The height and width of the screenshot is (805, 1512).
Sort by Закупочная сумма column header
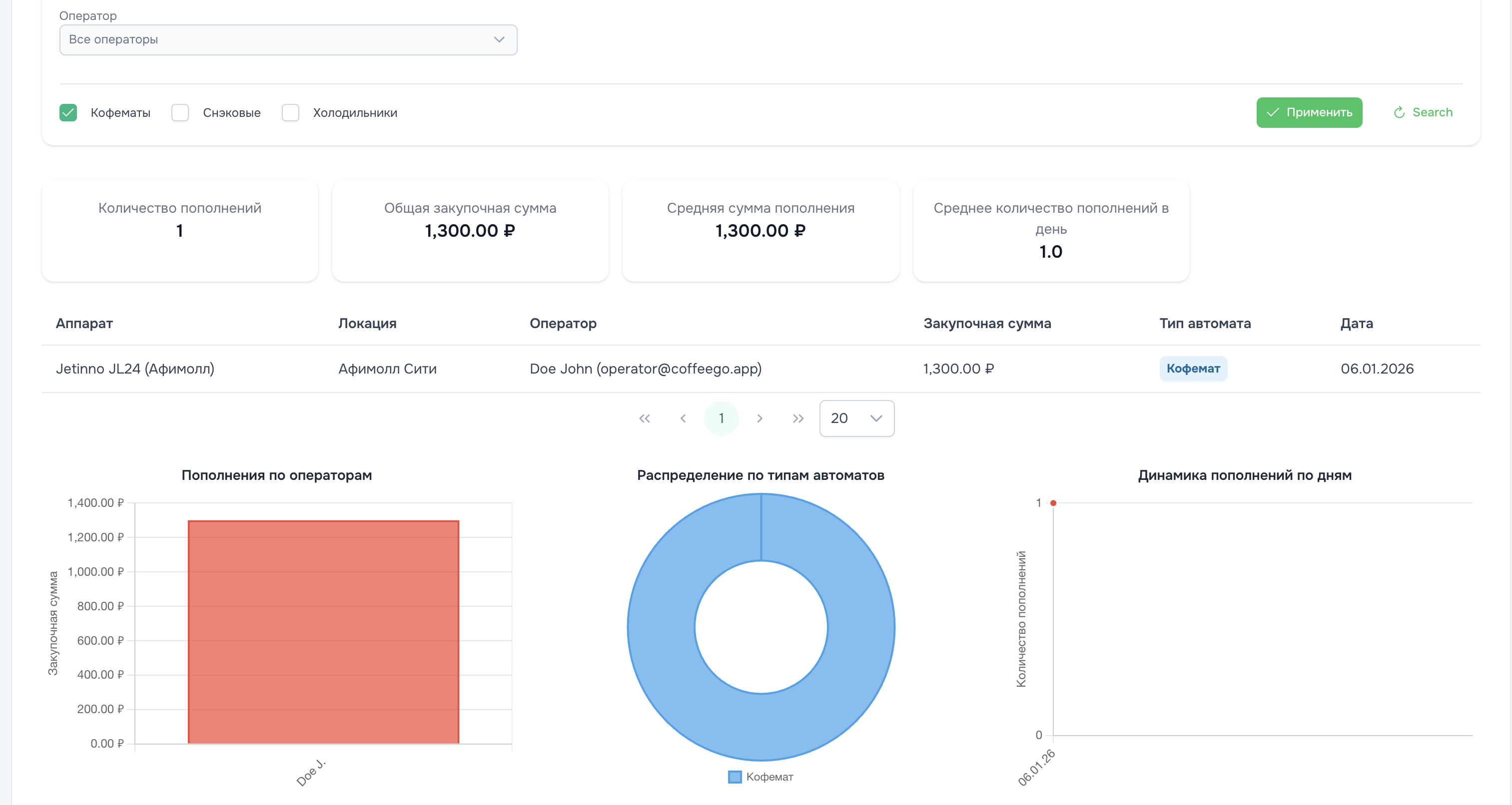tap(987, 323)
